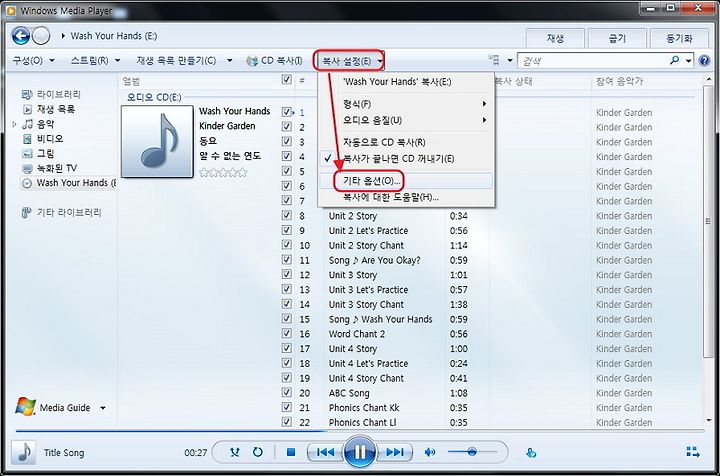
Task: Open the 스트림(R) dropdown
Action: tap(96, 60)
